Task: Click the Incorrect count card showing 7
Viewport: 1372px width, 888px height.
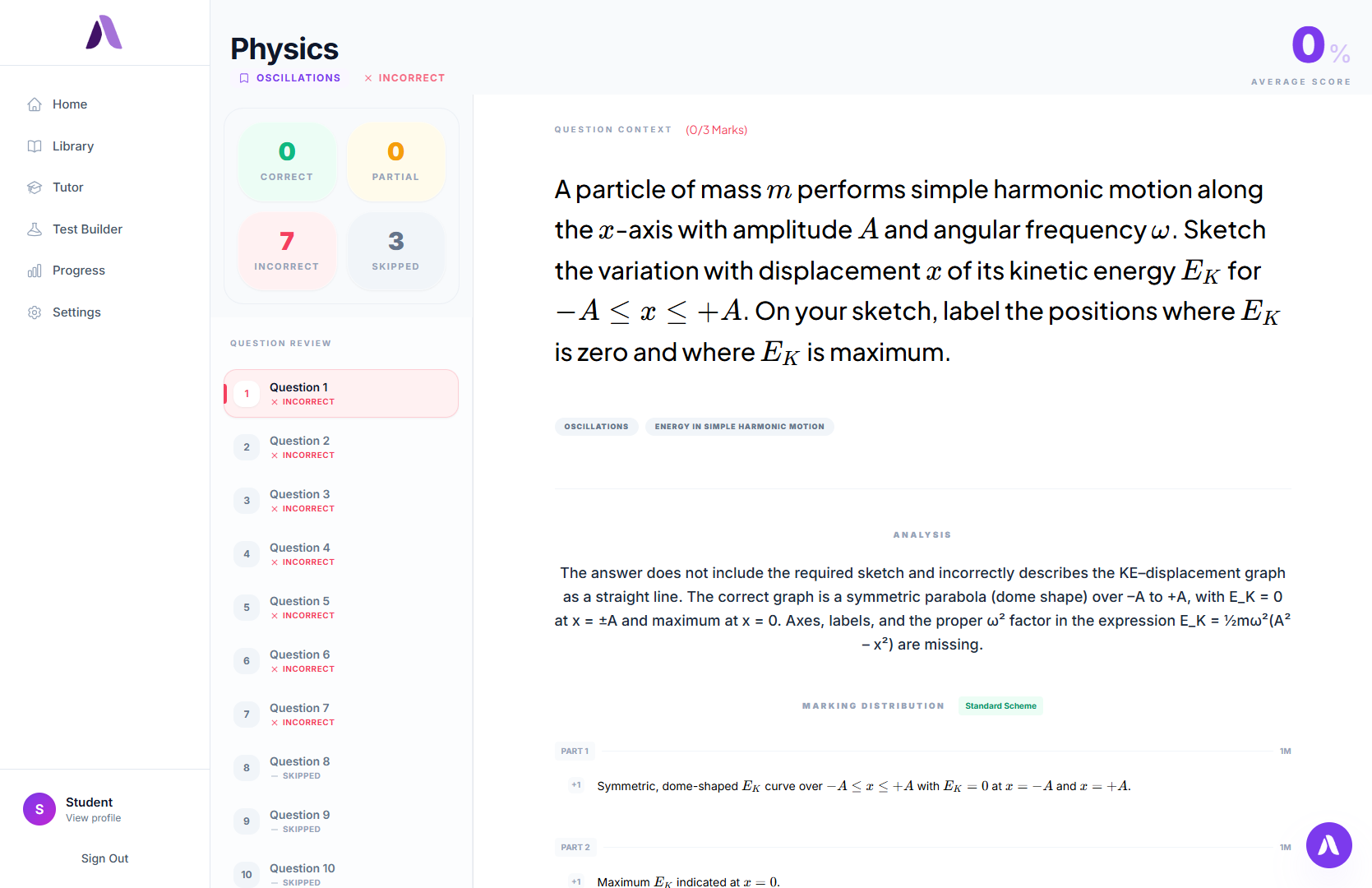Action: (x=287, y=251)
